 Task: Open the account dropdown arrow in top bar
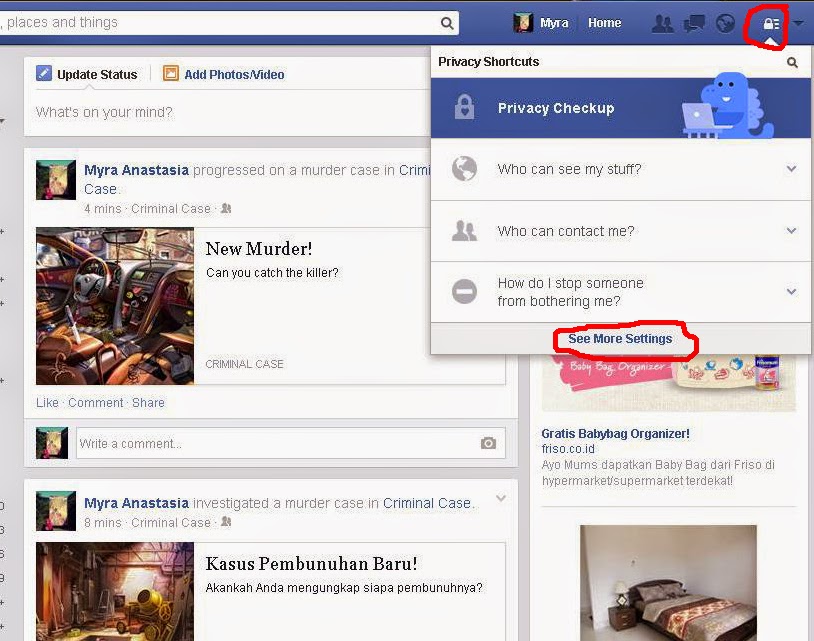pos(798,23)
